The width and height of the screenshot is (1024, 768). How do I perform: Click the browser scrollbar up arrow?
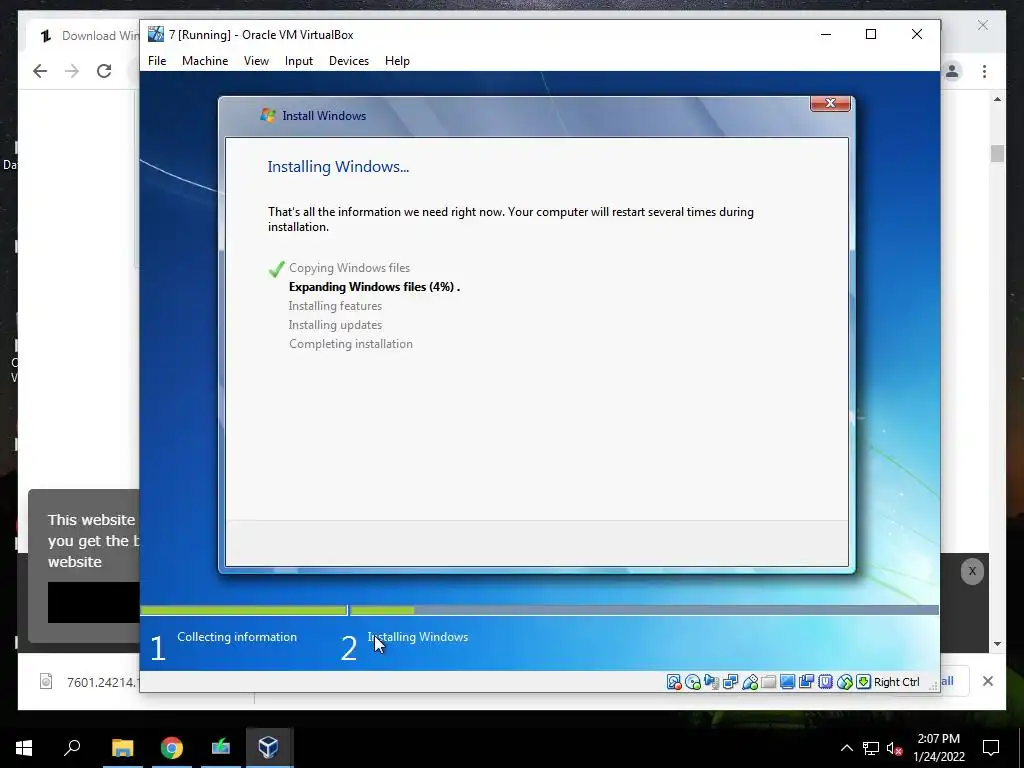(x=997, y=100)
